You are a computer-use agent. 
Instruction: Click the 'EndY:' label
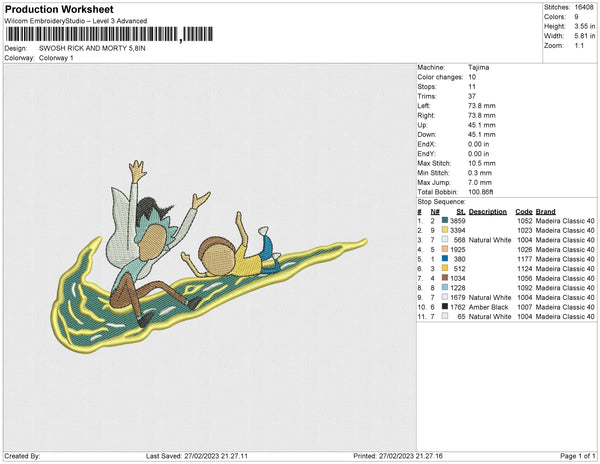coord(427,153)
